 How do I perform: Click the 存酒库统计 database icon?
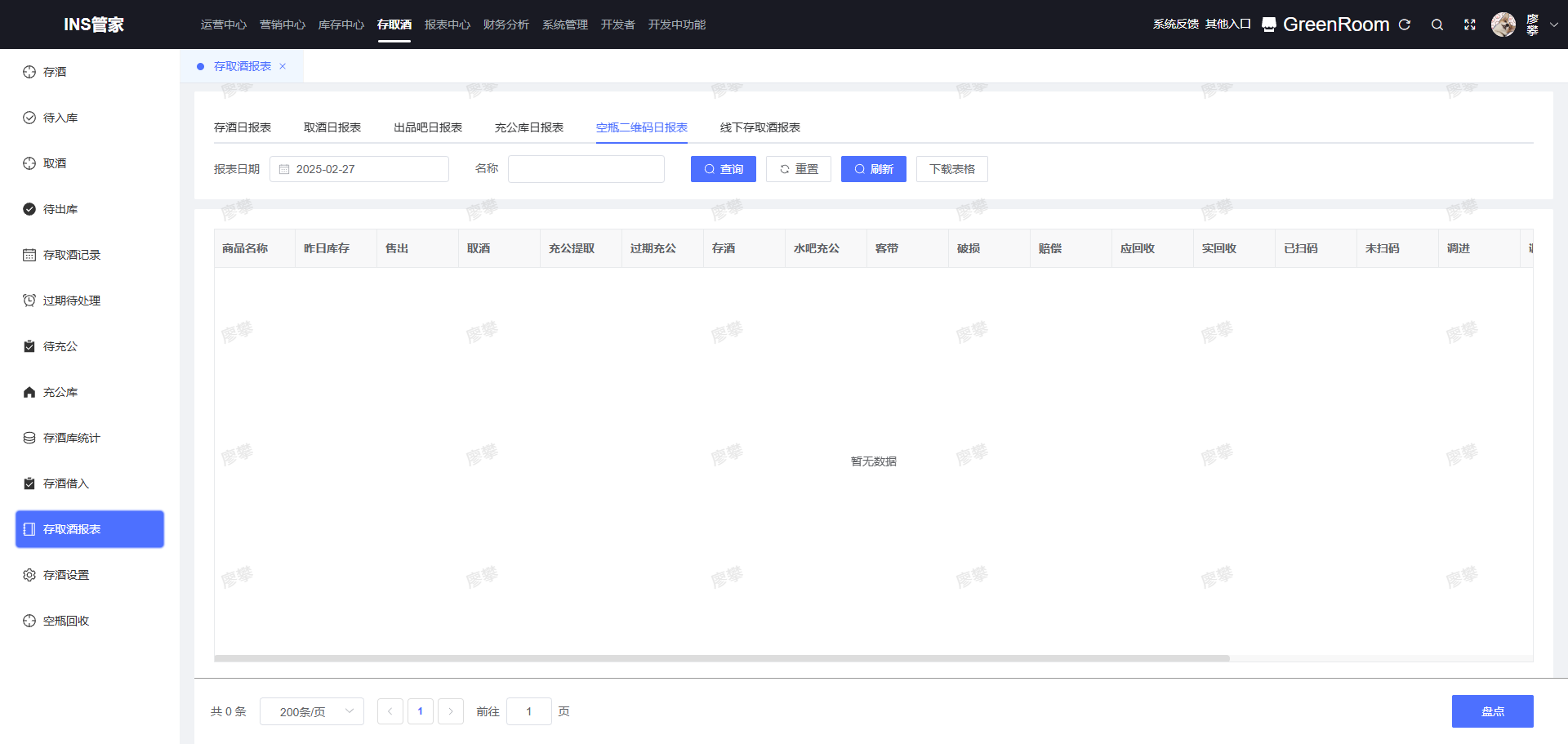[x=29, y=438]
